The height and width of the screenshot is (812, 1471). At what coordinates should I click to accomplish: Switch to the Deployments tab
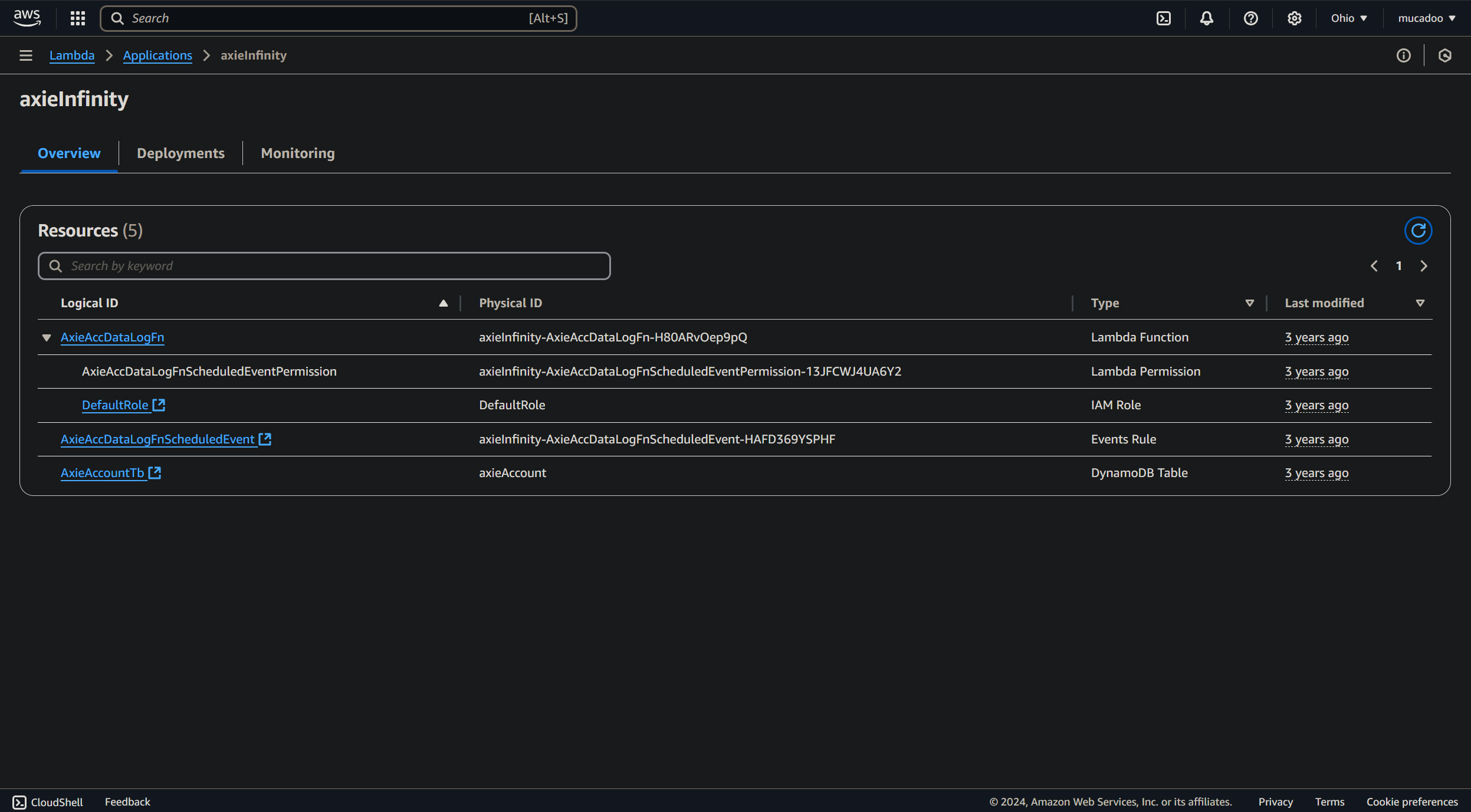click(180, 153)
